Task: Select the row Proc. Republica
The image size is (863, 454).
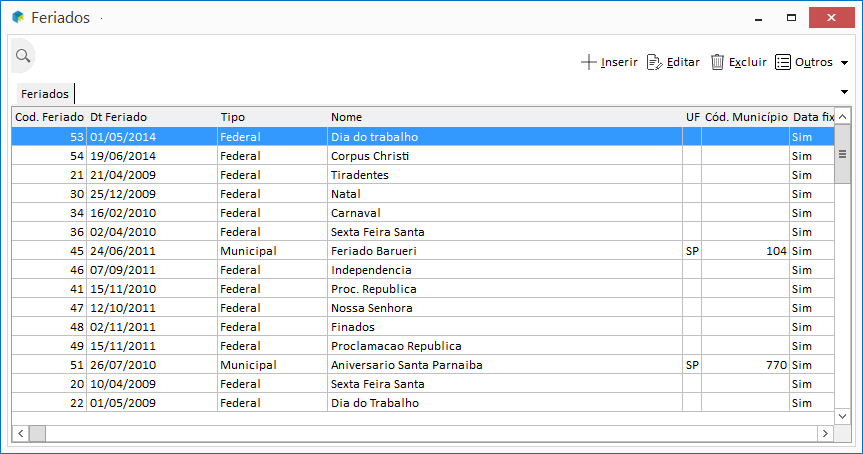Action: click(x=423, y=289)
